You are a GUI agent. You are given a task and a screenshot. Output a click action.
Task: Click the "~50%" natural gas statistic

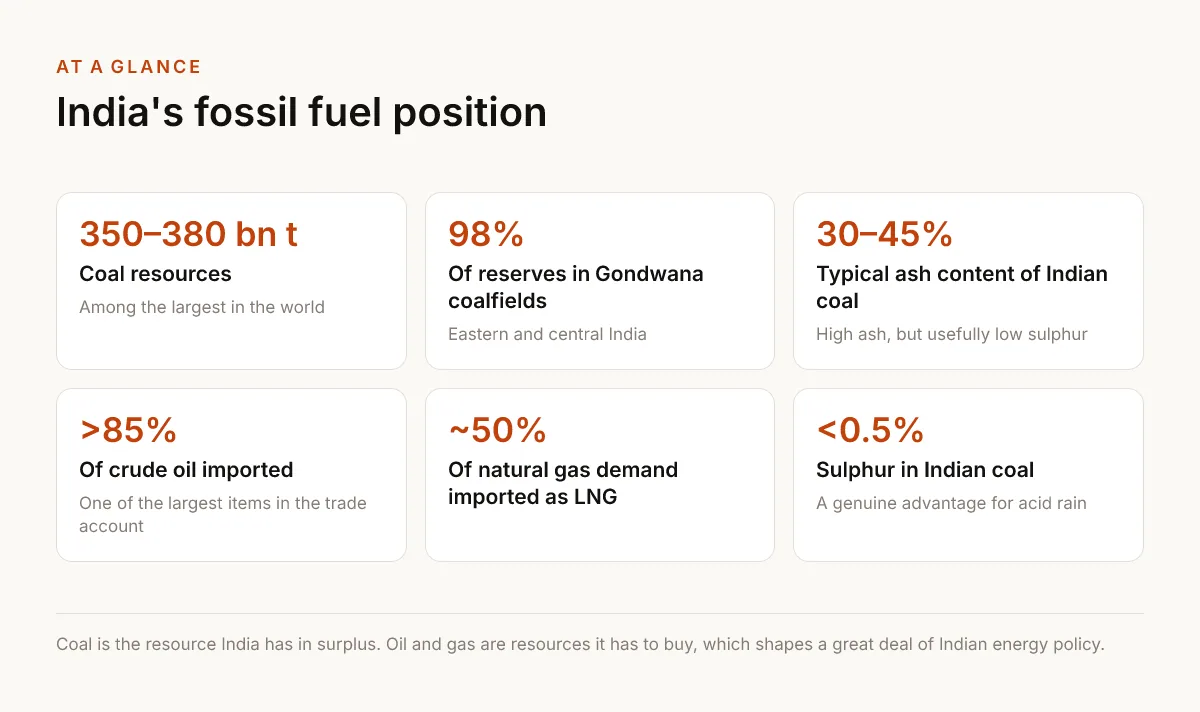point(497,430)
